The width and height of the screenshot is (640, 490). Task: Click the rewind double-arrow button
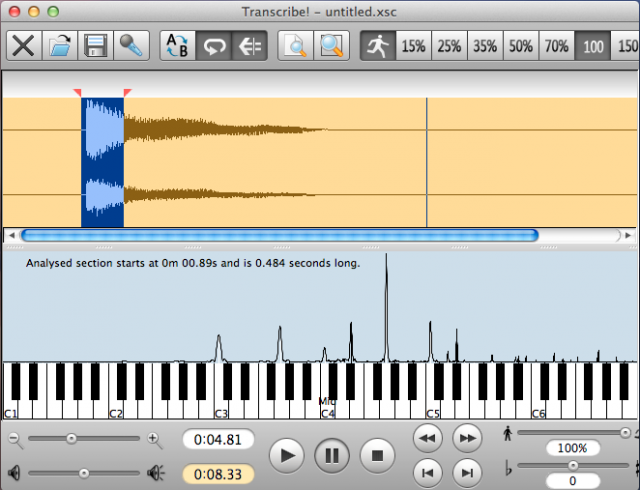[428, 438]
